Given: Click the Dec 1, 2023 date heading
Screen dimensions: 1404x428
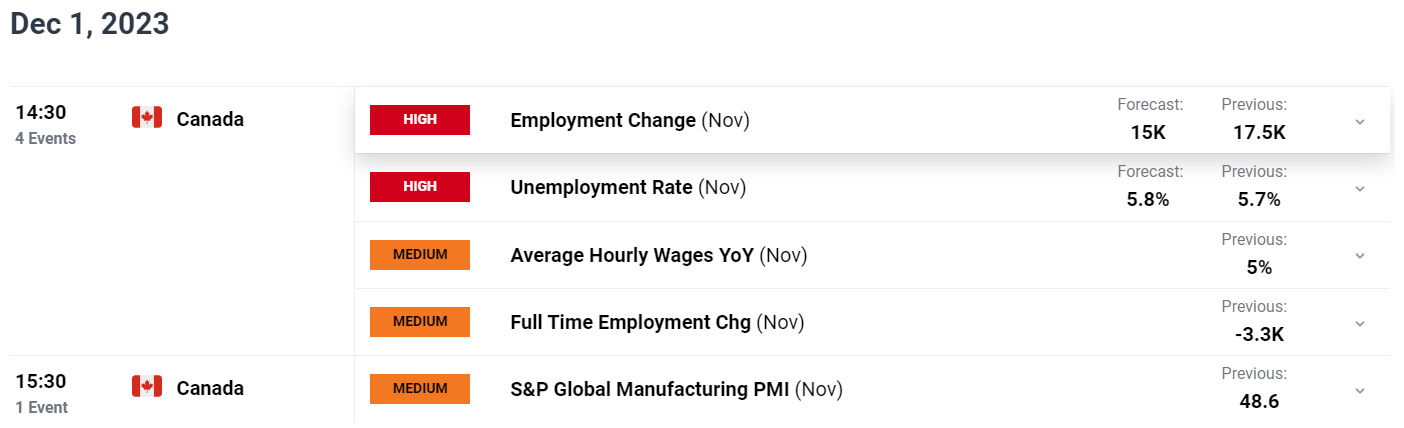Looking at the screenshot, I should [x=90, y=24].
